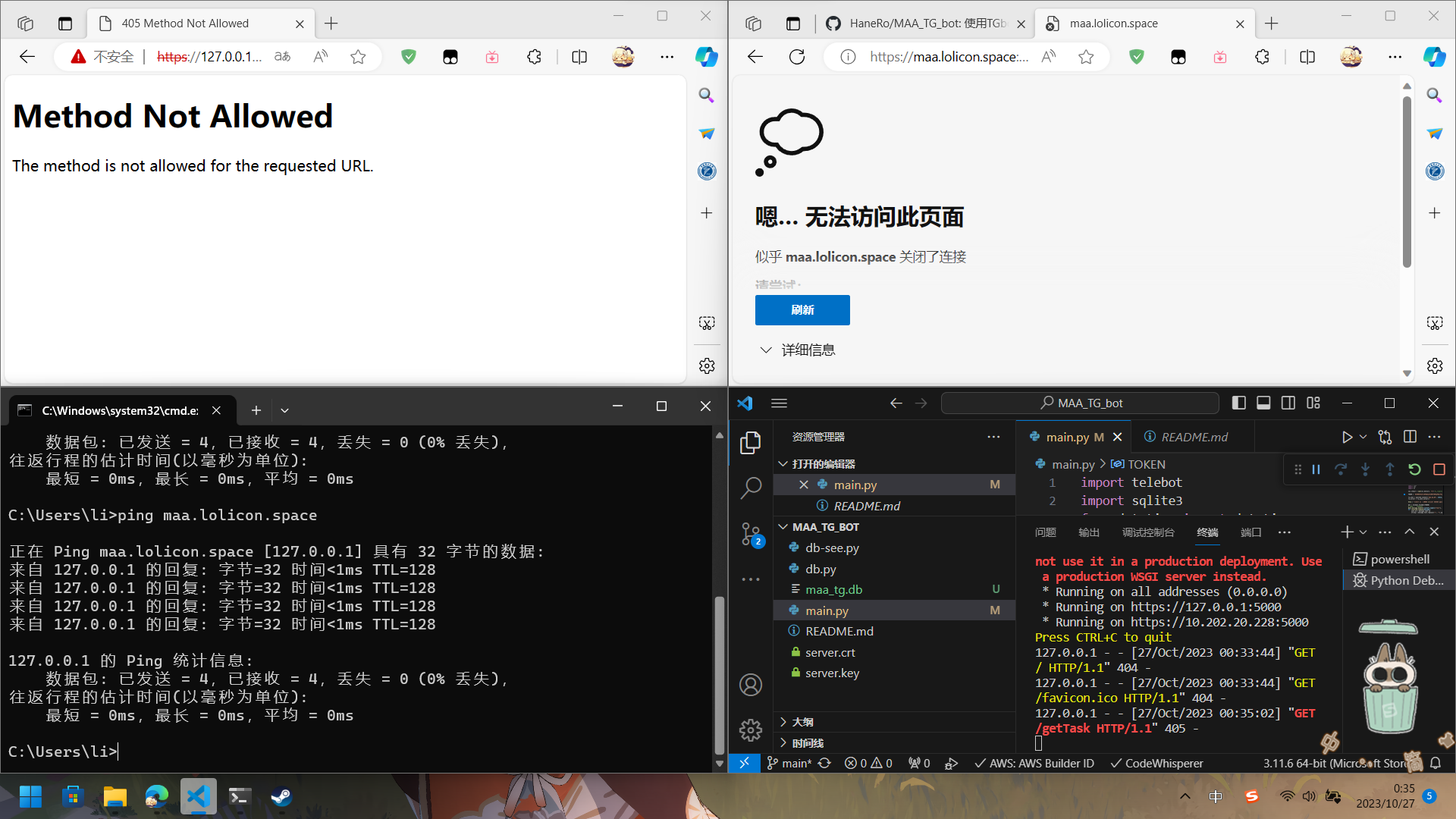Switch to the 输出 panel tab
This screenshot has width=1456, height=819.
(1087, 532)
